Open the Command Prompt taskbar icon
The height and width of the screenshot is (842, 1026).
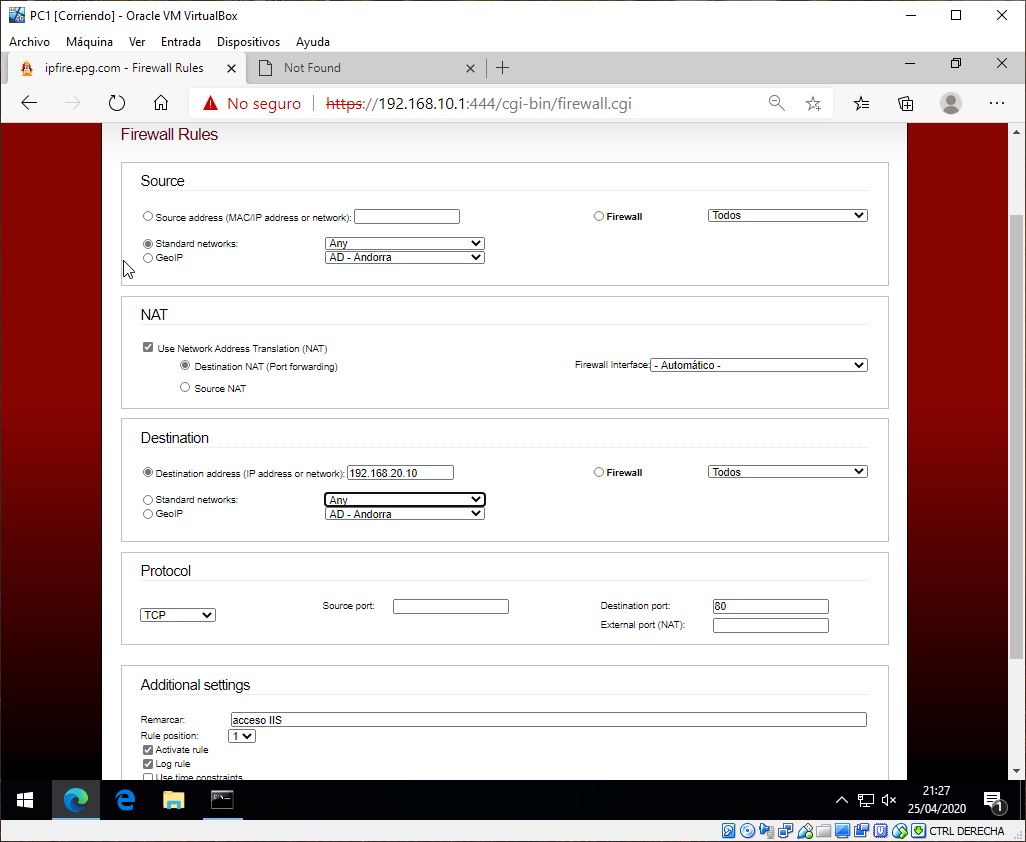click(x=222, y=799)
